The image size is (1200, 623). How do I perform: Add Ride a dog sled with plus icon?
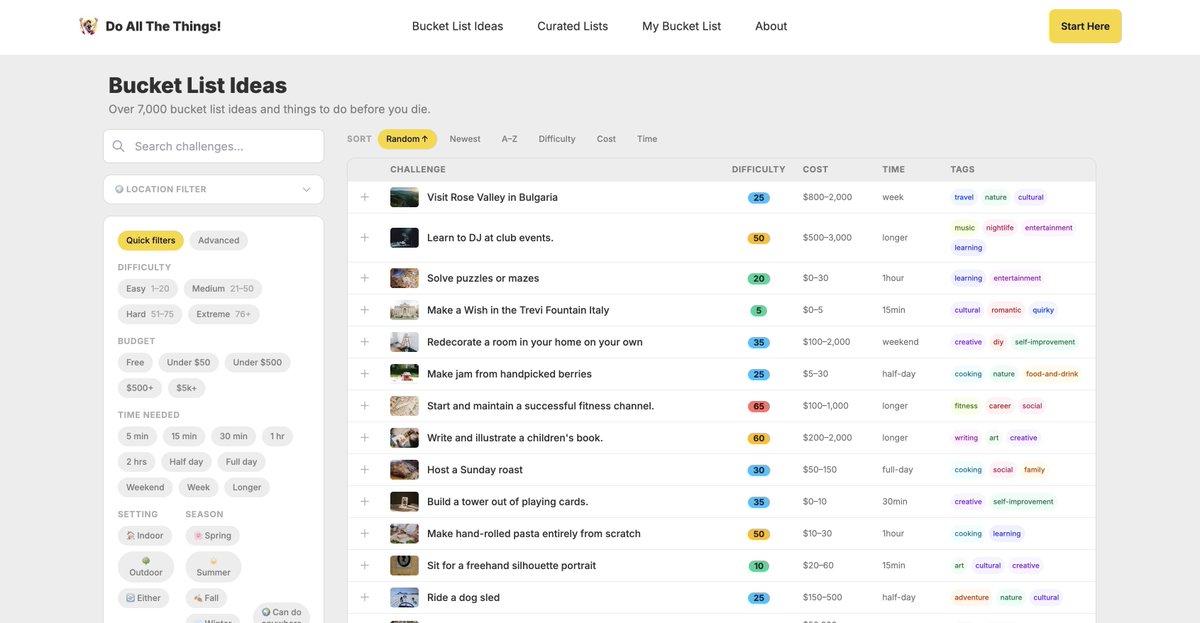365,598
